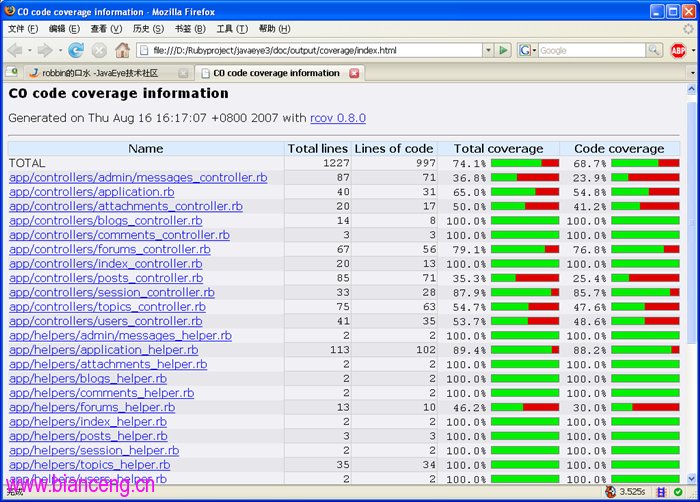The image size is (700, 502).
Task: Click the green check status icon
Action: pos(678,492)
